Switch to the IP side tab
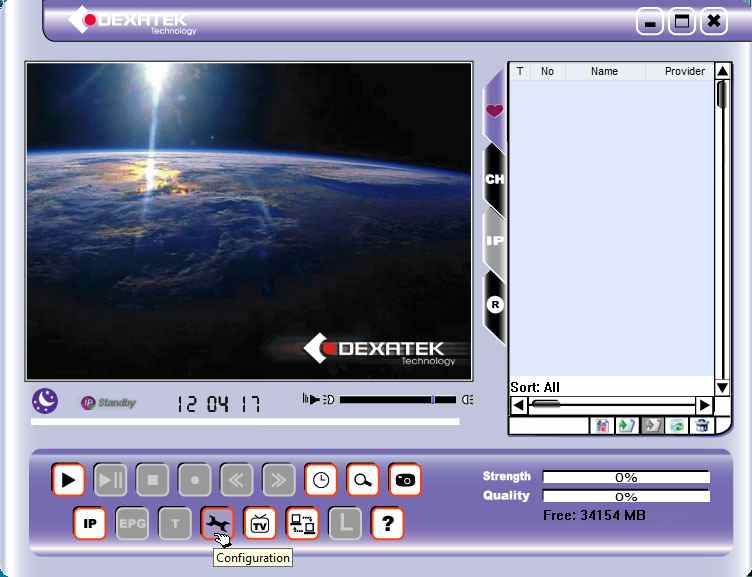This screenshot has height=577, width=752. pyautogui.click(x=494, y=240)
